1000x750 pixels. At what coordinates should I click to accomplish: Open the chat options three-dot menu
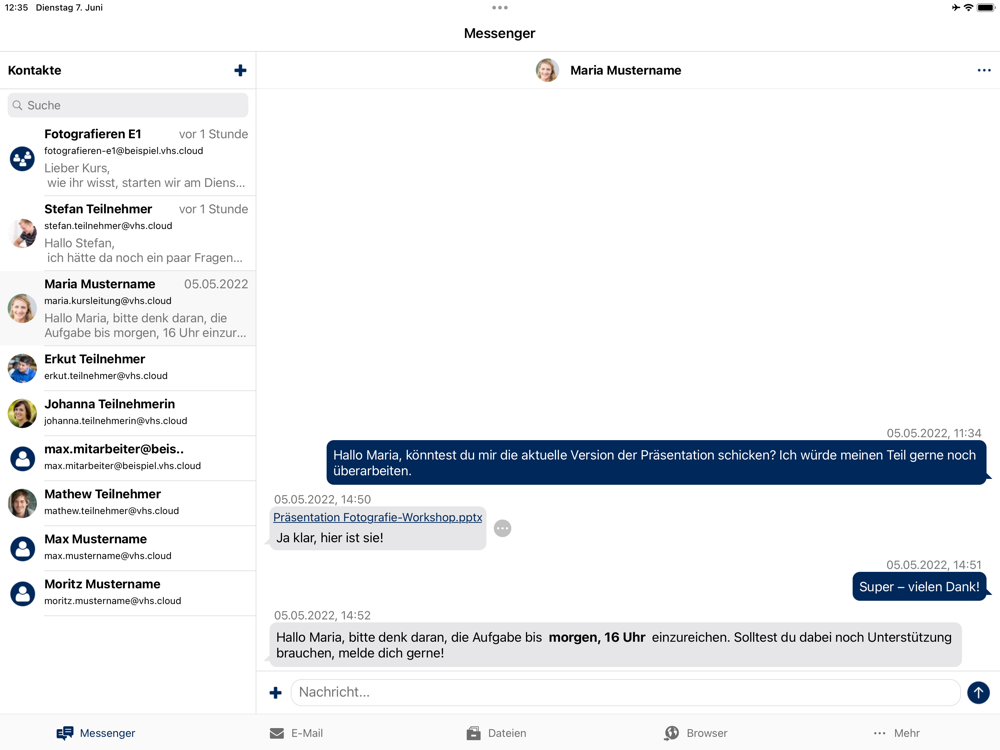coord(984,70)
